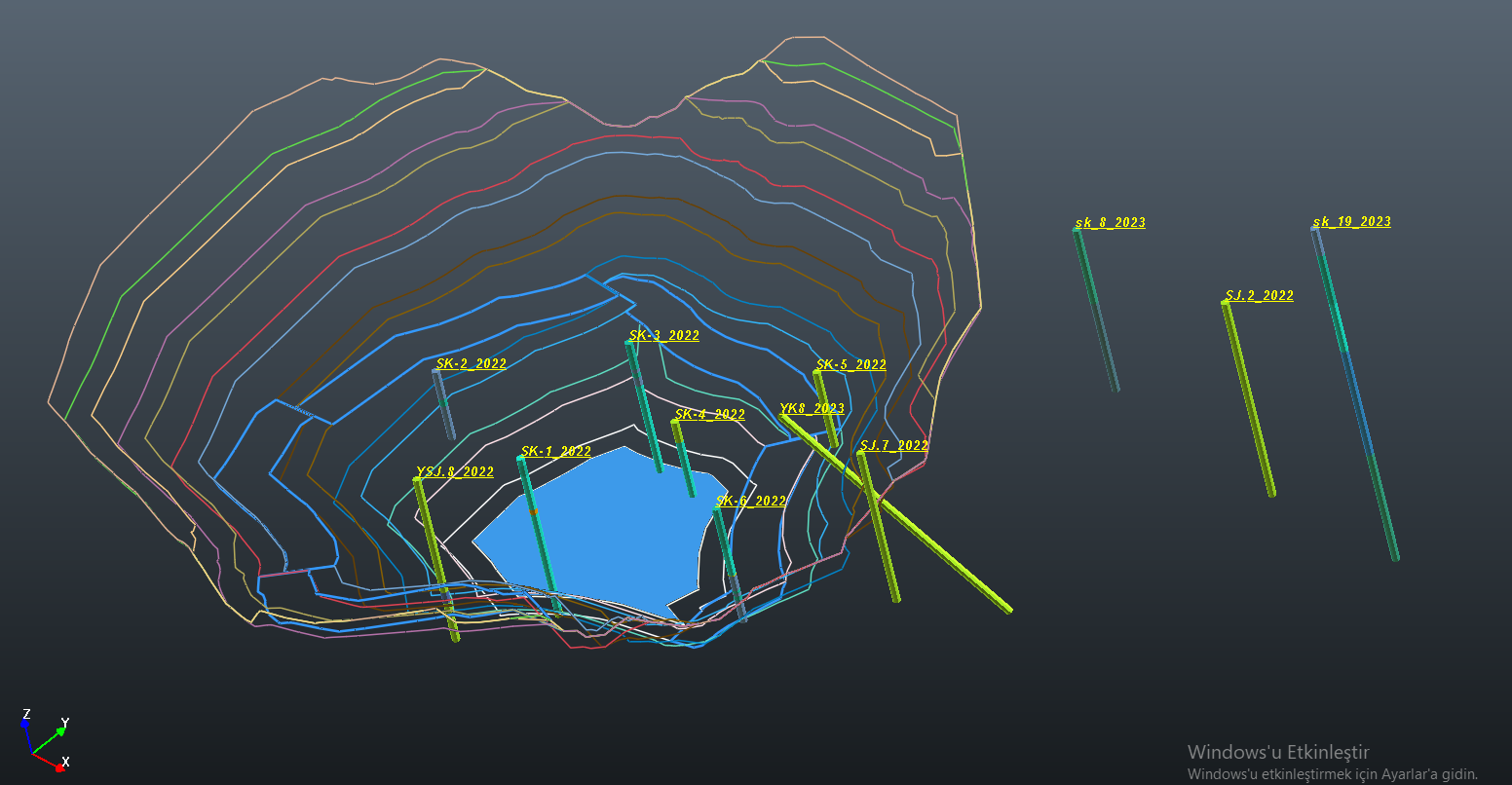This screenshot has width=1512, height=785.
Task: Click the red X axis arrow tip
Action: point(59,767)
